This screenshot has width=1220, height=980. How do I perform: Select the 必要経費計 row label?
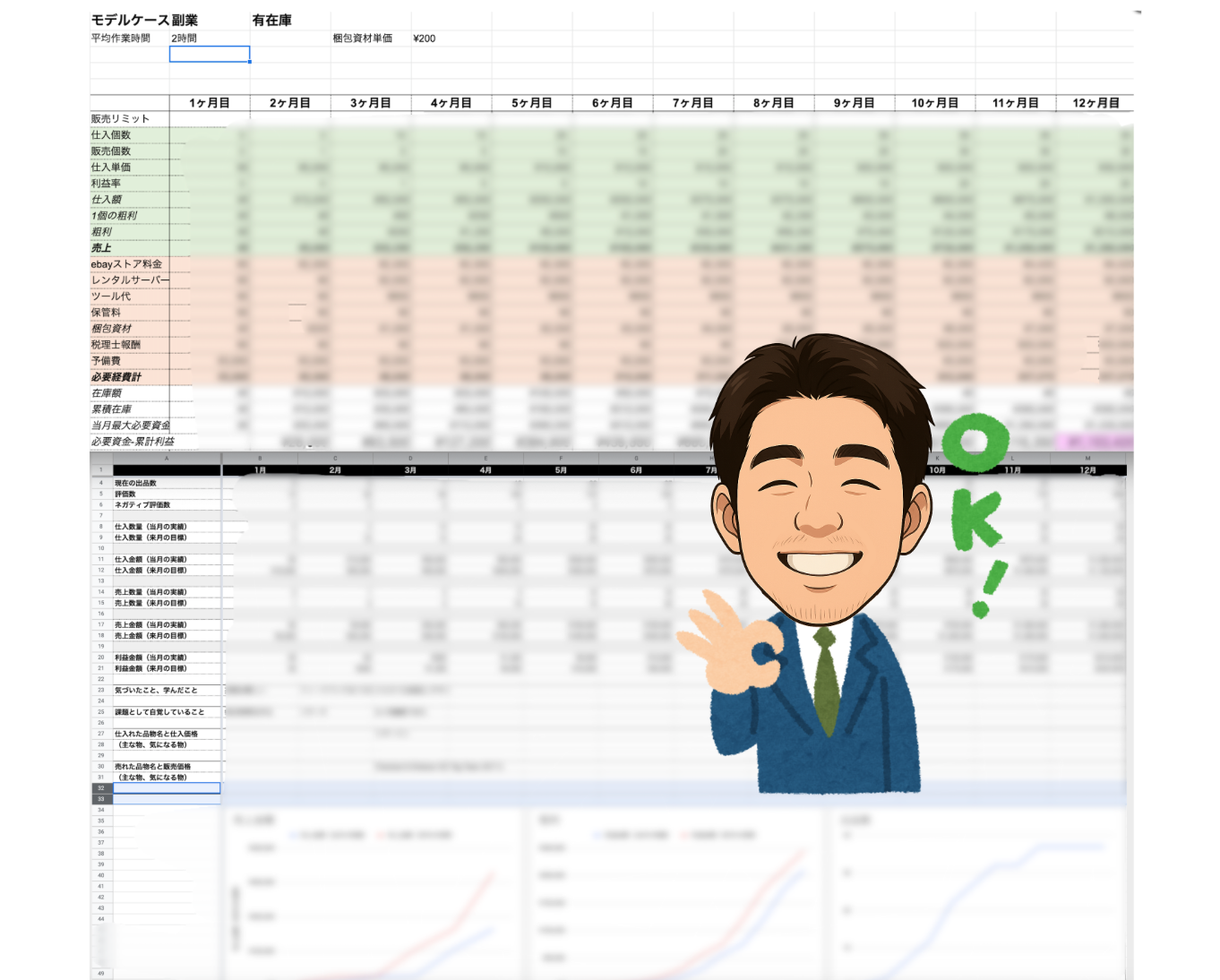(x=116, y=377)
